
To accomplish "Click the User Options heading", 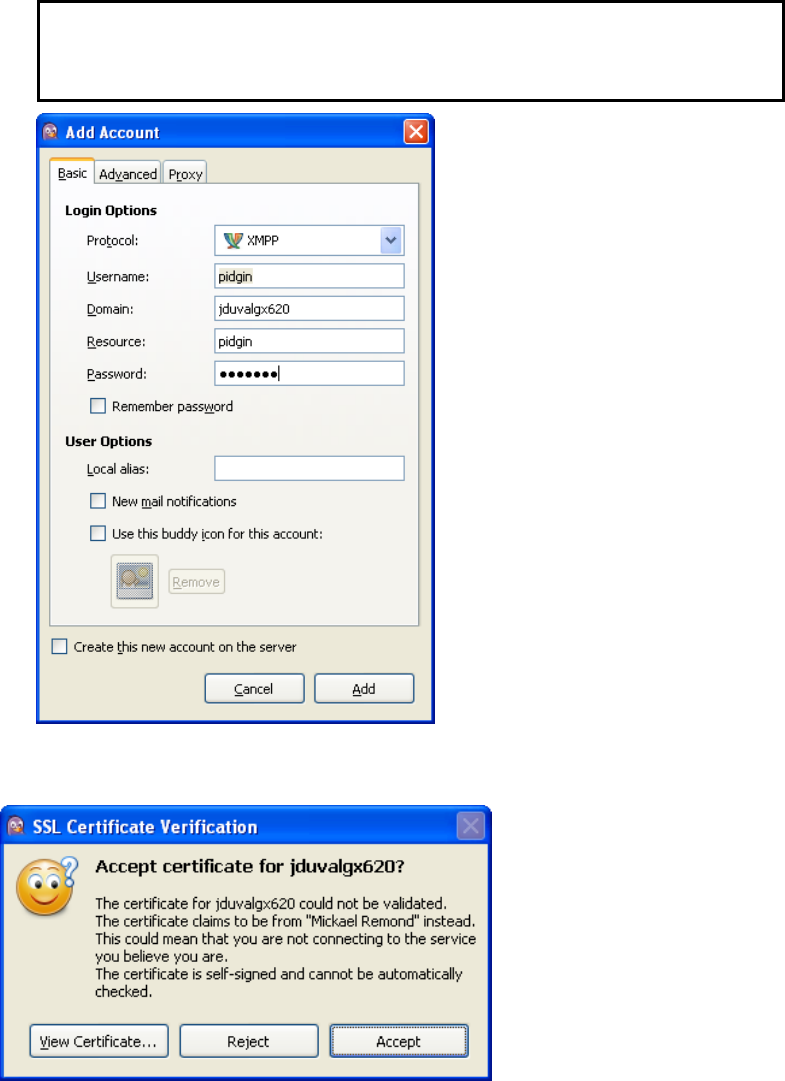I will point(109,441).
